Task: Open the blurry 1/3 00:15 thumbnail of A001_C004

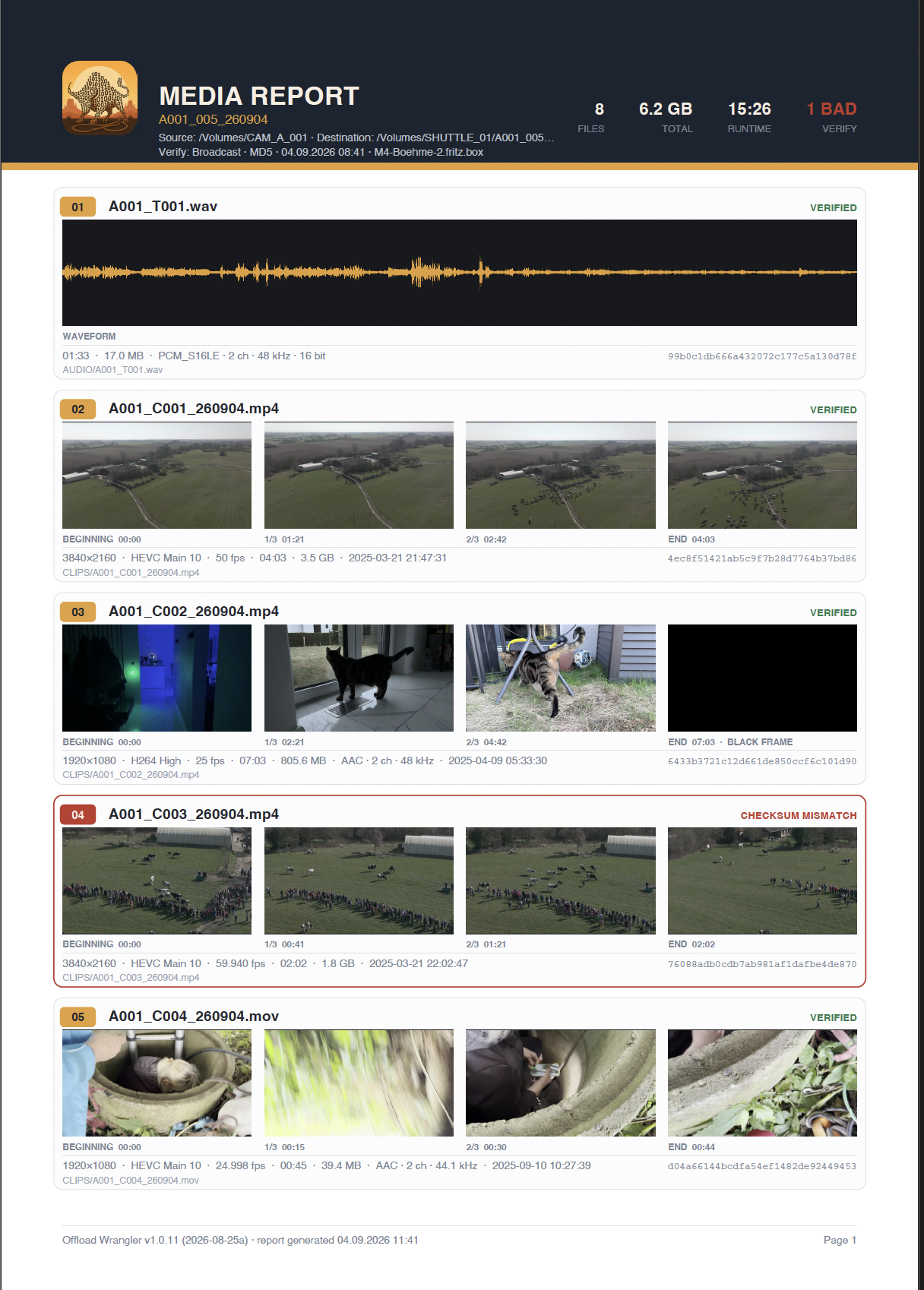Action: click(x=359, y=1083)
